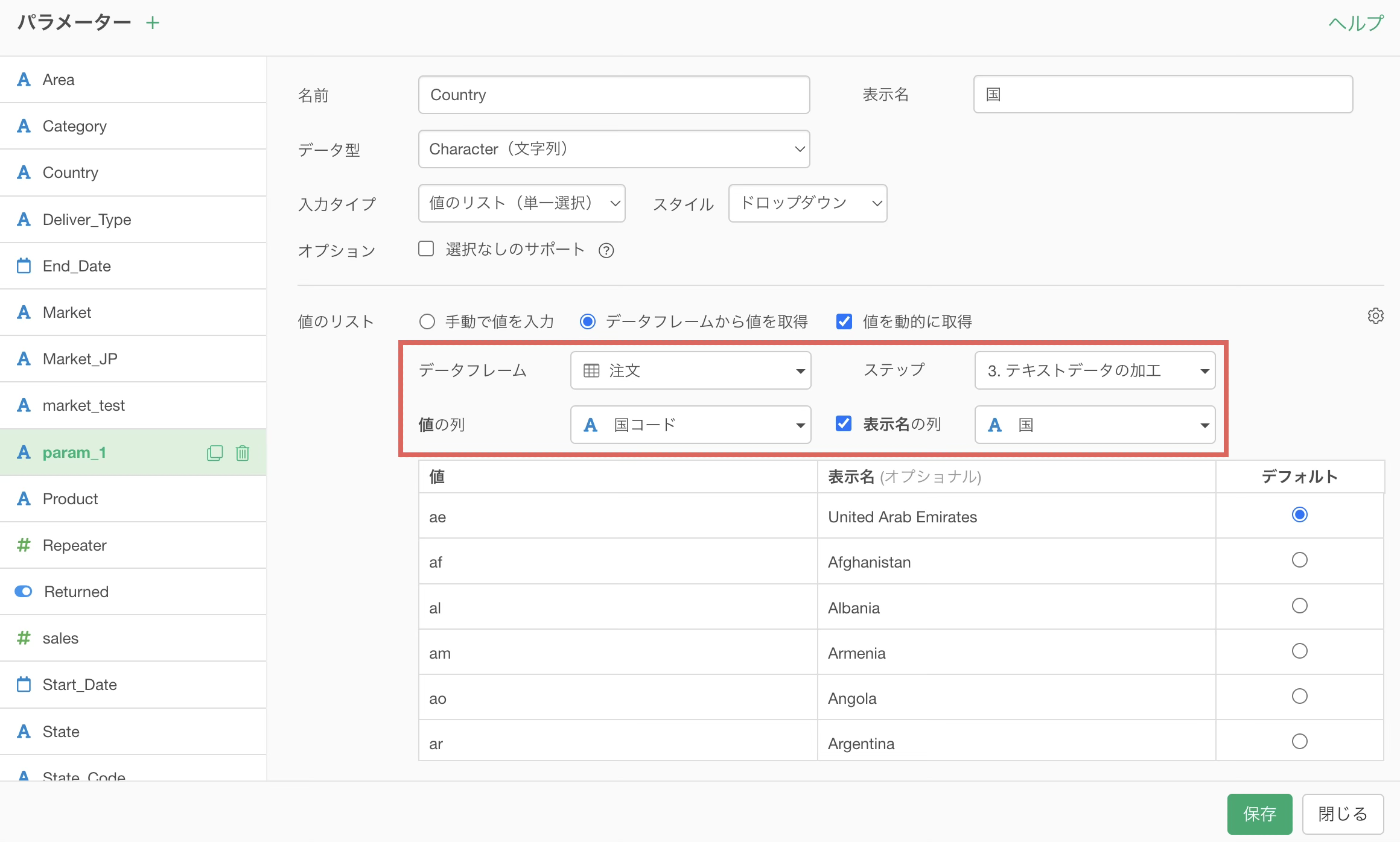Select the Market_JP parameter
The height and width of the screenshot is (842, 1400).
[133, 359]
